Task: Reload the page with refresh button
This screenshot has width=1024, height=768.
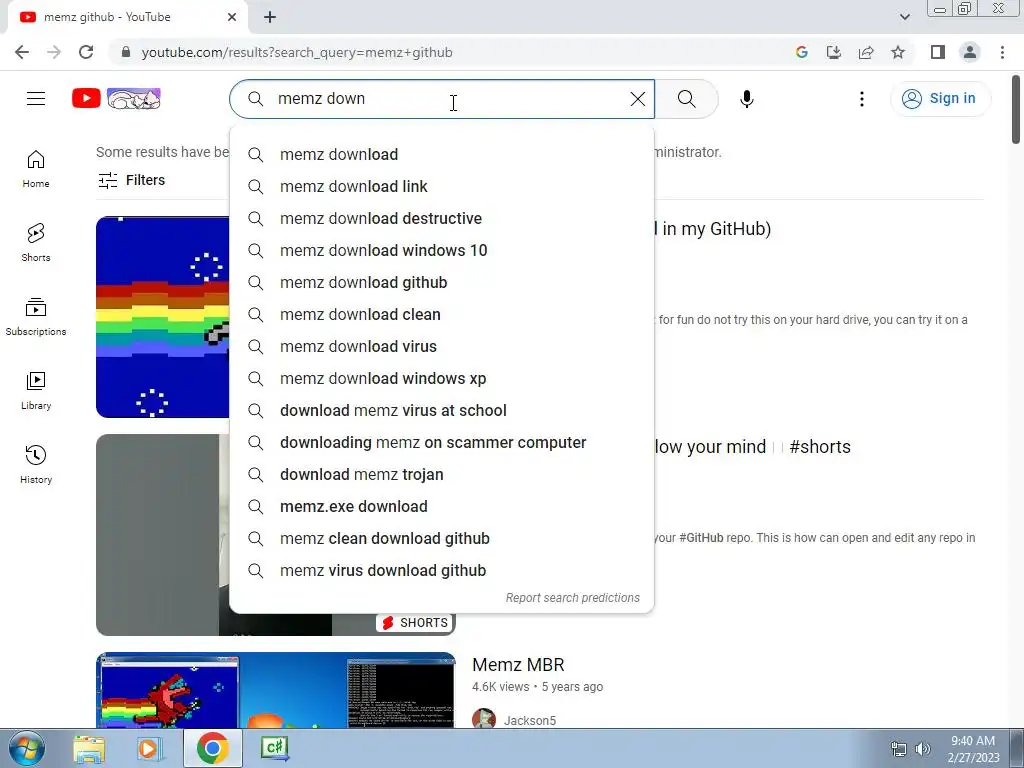Action: [86, 52]
